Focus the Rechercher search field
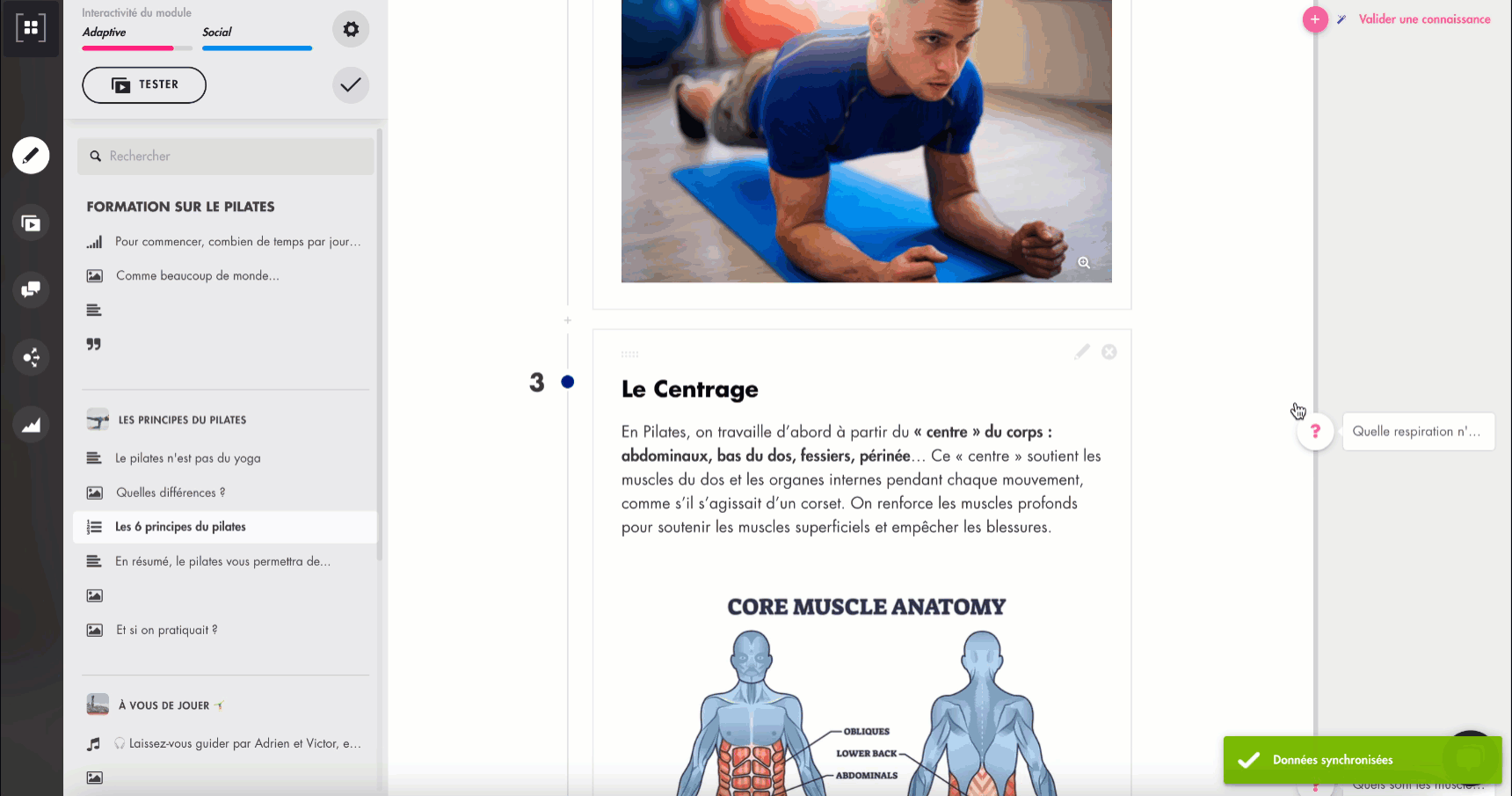The width and height of the screenshot is (1512, 796). click(x=226, y=156)
